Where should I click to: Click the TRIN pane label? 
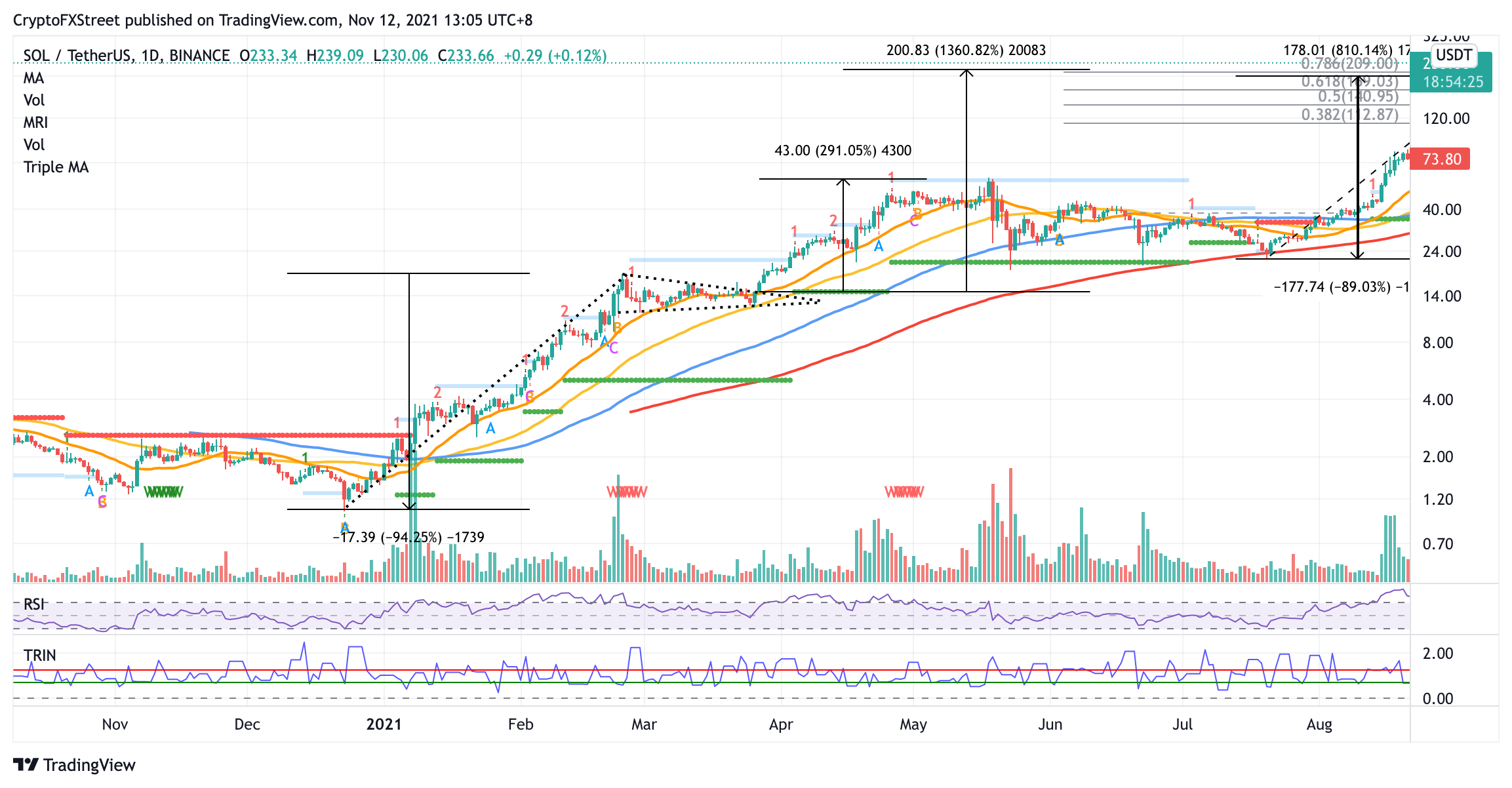(x=39, y=655)
